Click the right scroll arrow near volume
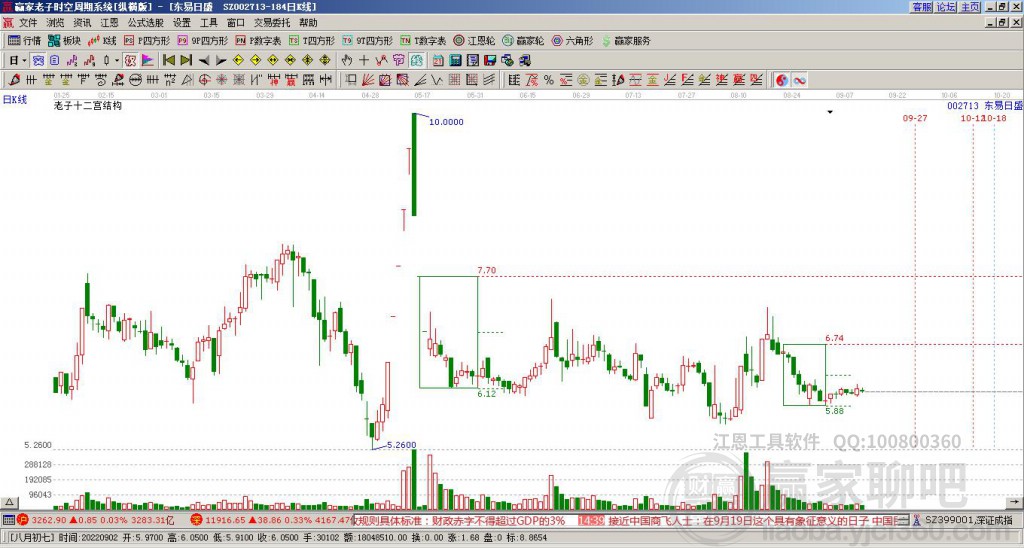This screenshot has height=548, width=1024. pyautogui.click(x=1014, y=502)
